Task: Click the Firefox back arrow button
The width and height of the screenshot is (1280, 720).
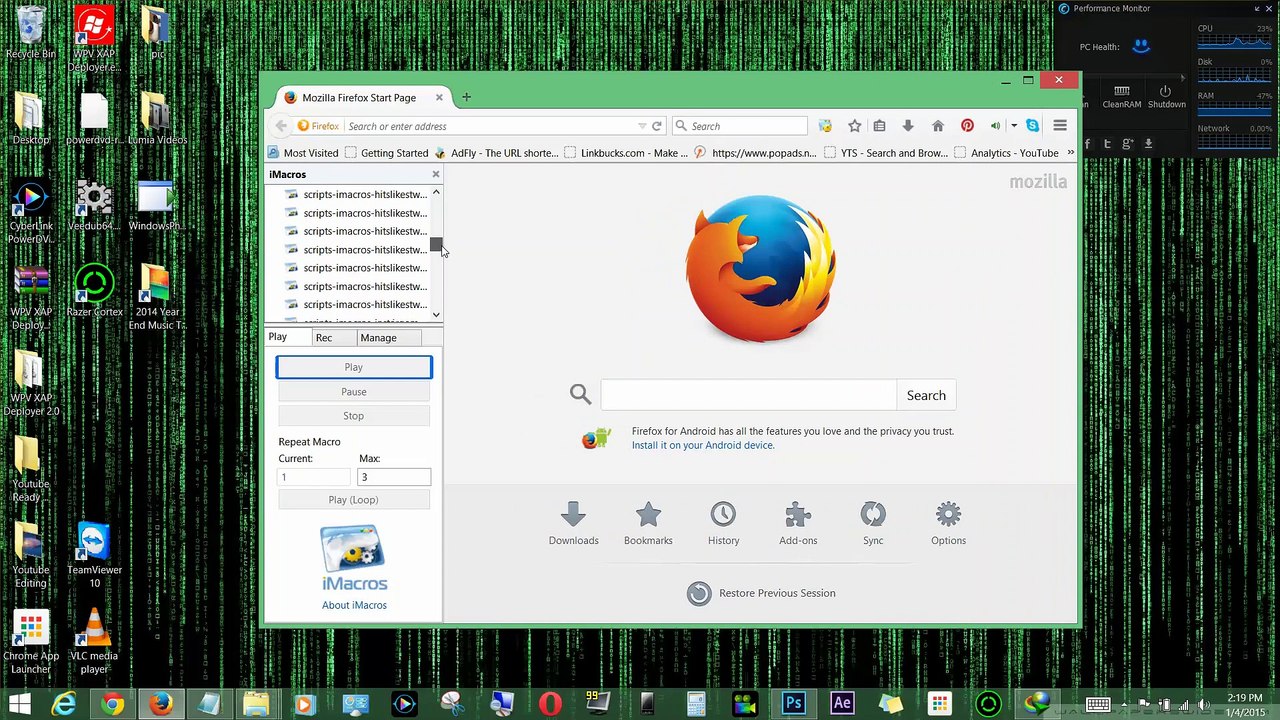Action: point(281,126)
